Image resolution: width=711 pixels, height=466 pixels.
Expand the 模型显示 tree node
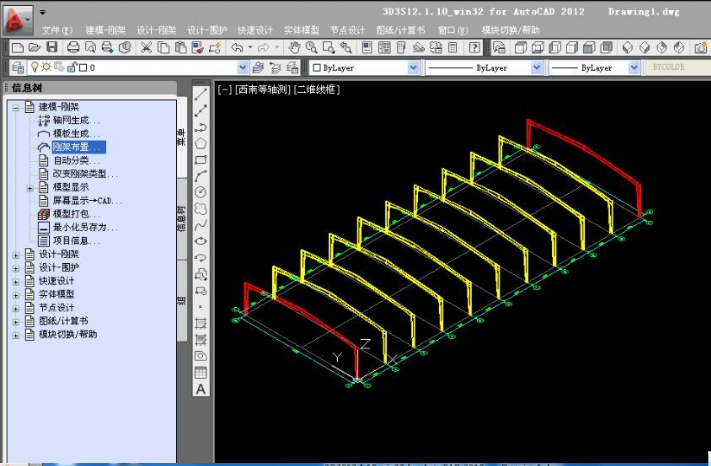[x=30, y=187]
